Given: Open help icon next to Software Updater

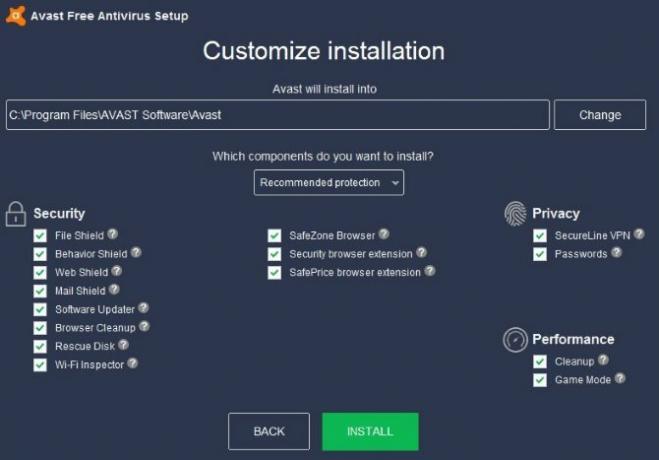Looking at the screenshot, I should tap(143, 308).
